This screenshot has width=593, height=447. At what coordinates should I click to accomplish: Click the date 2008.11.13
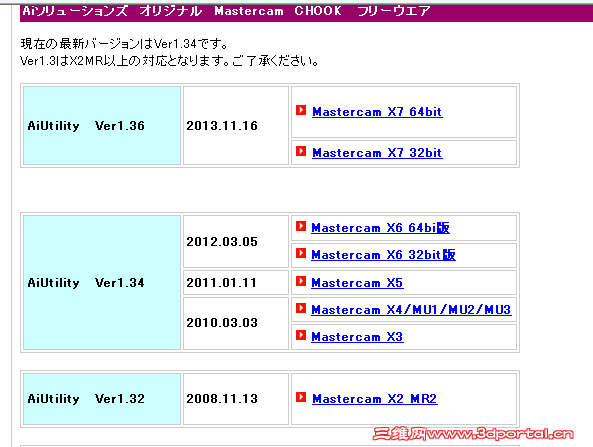[x=222, y=399]
